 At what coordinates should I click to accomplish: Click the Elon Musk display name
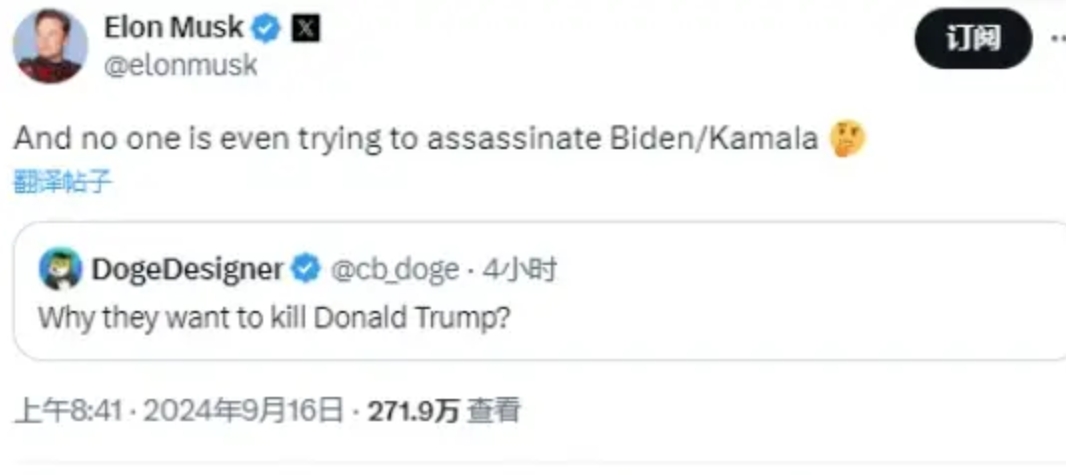tap(173, 28)
